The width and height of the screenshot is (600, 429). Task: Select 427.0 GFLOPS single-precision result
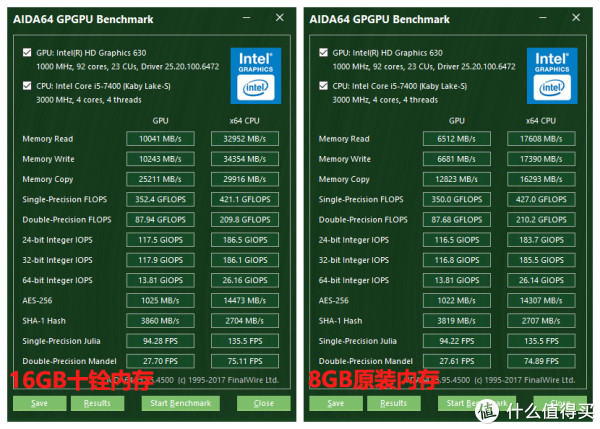[x=541, y=199]
